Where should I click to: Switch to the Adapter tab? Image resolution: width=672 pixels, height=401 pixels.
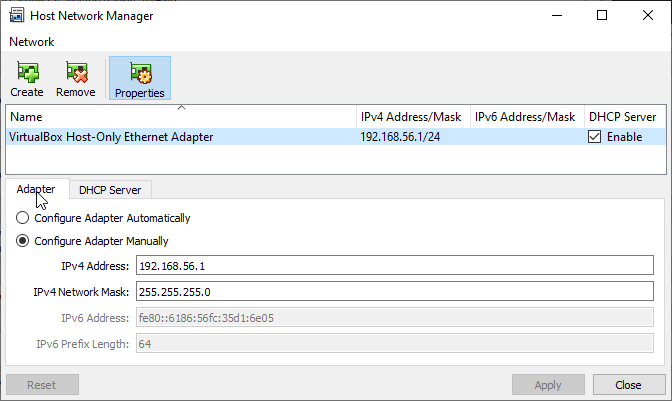point(36,189)
